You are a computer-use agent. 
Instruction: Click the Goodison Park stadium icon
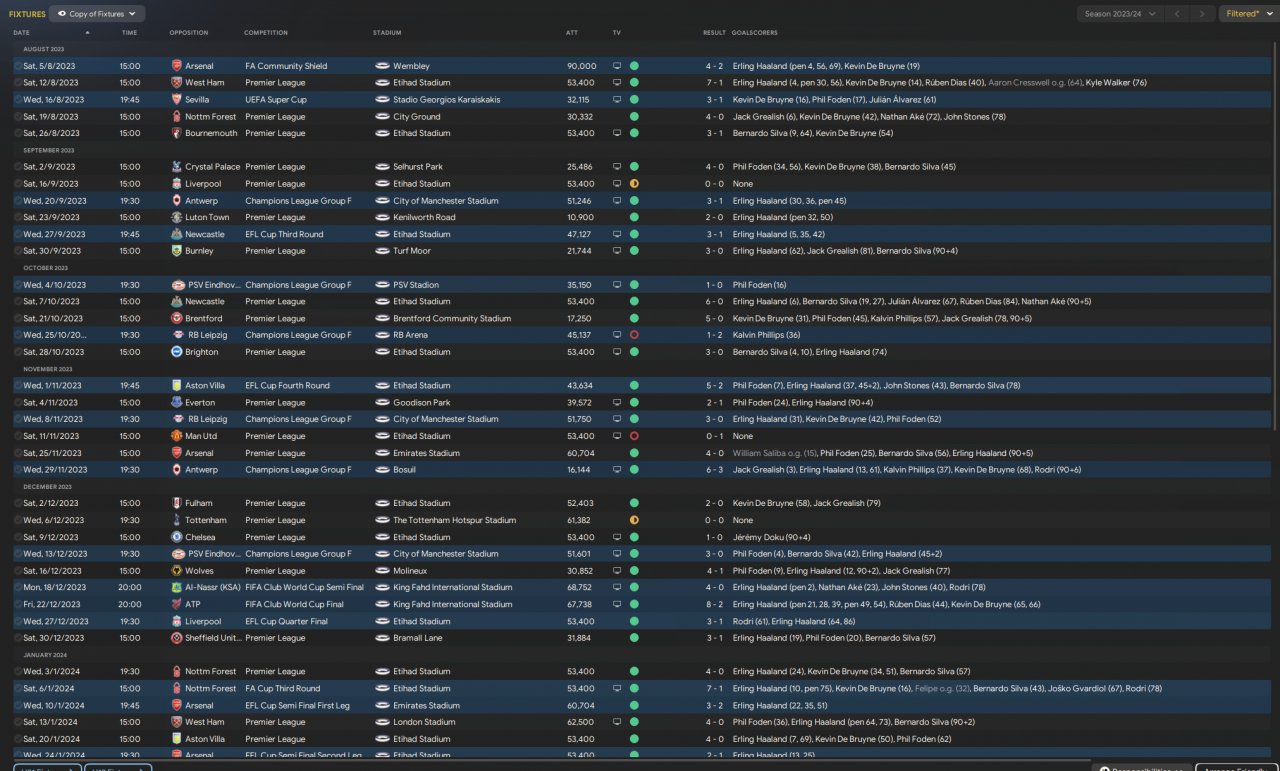click(x=382, y=402)
